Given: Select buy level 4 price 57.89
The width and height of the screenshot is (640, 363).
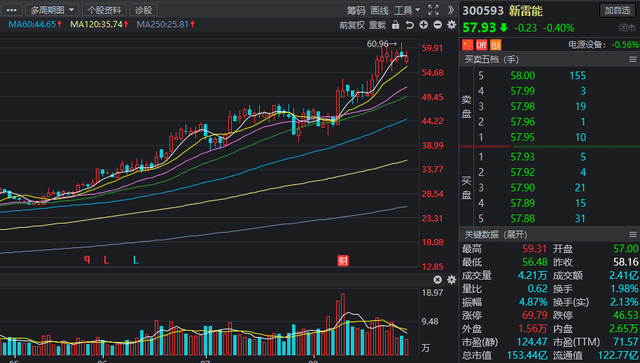Looking at the screenshot, I should point(522,203).
